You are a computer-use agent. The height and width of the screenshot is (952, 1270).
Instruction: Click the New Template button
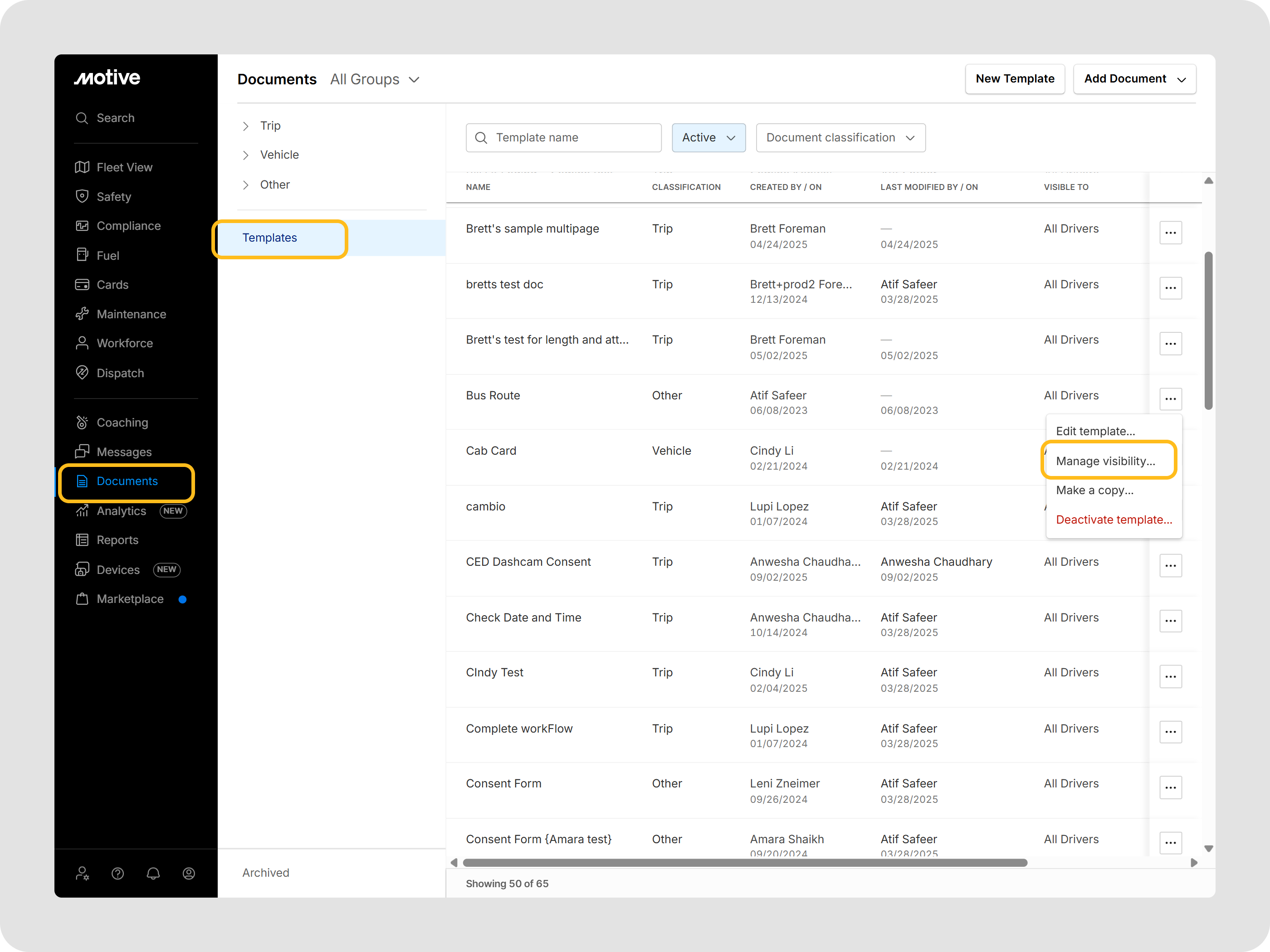coord(1015,78)
